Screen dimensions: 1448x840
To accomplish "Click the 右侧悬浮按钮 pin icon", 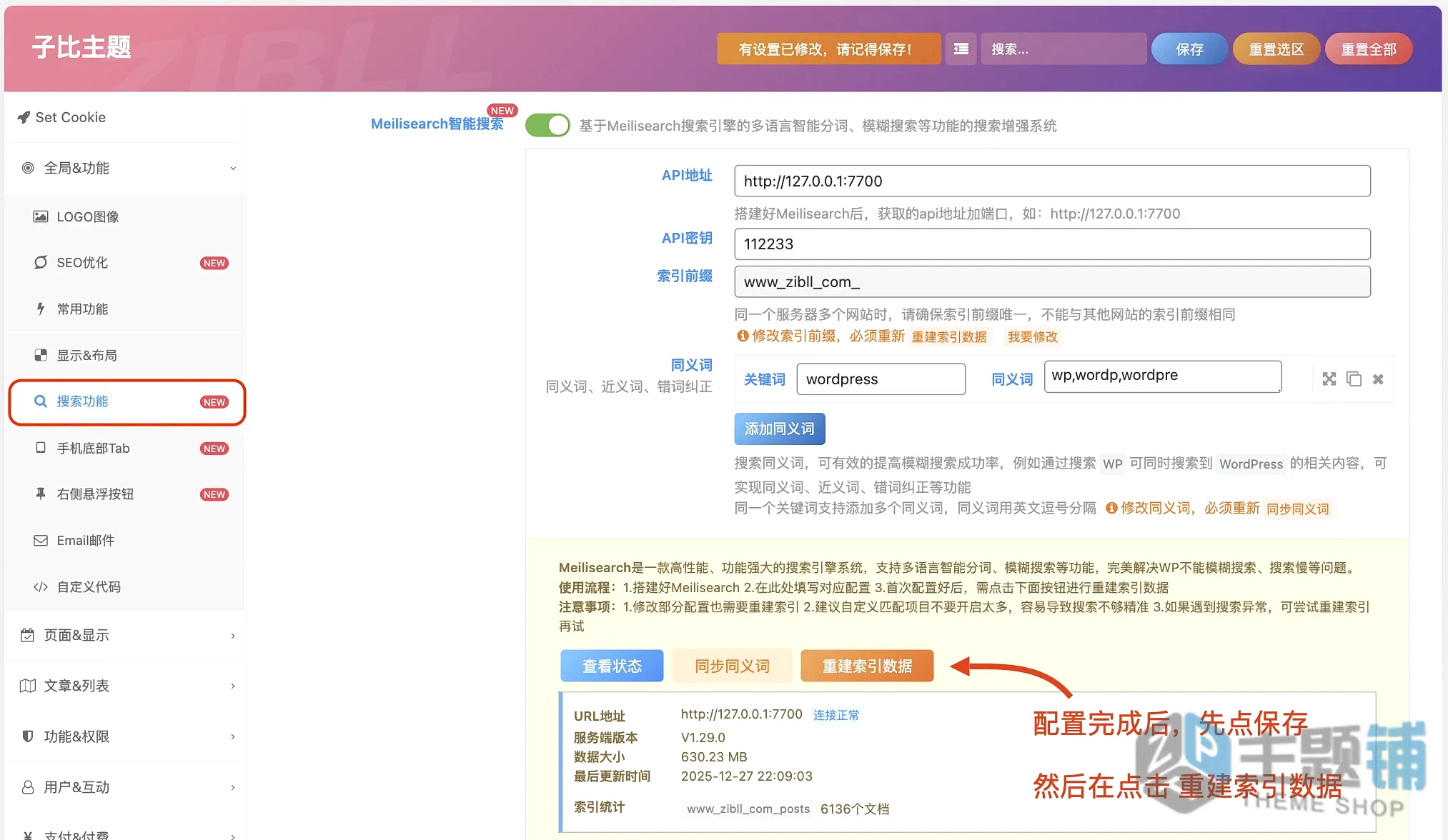I will (41, 494).
